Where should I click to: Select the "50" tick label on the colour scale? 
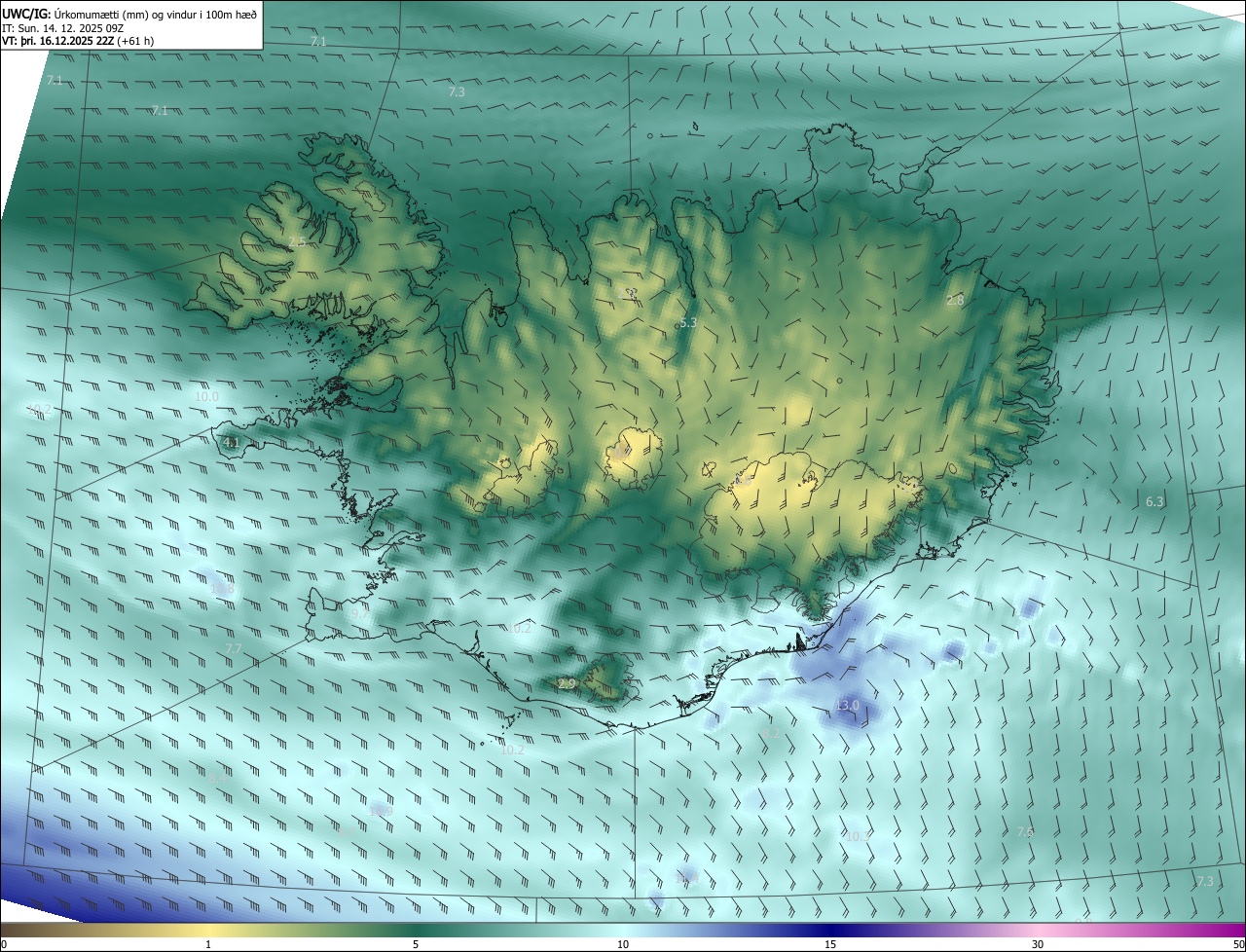click(x=1237, y=944)
